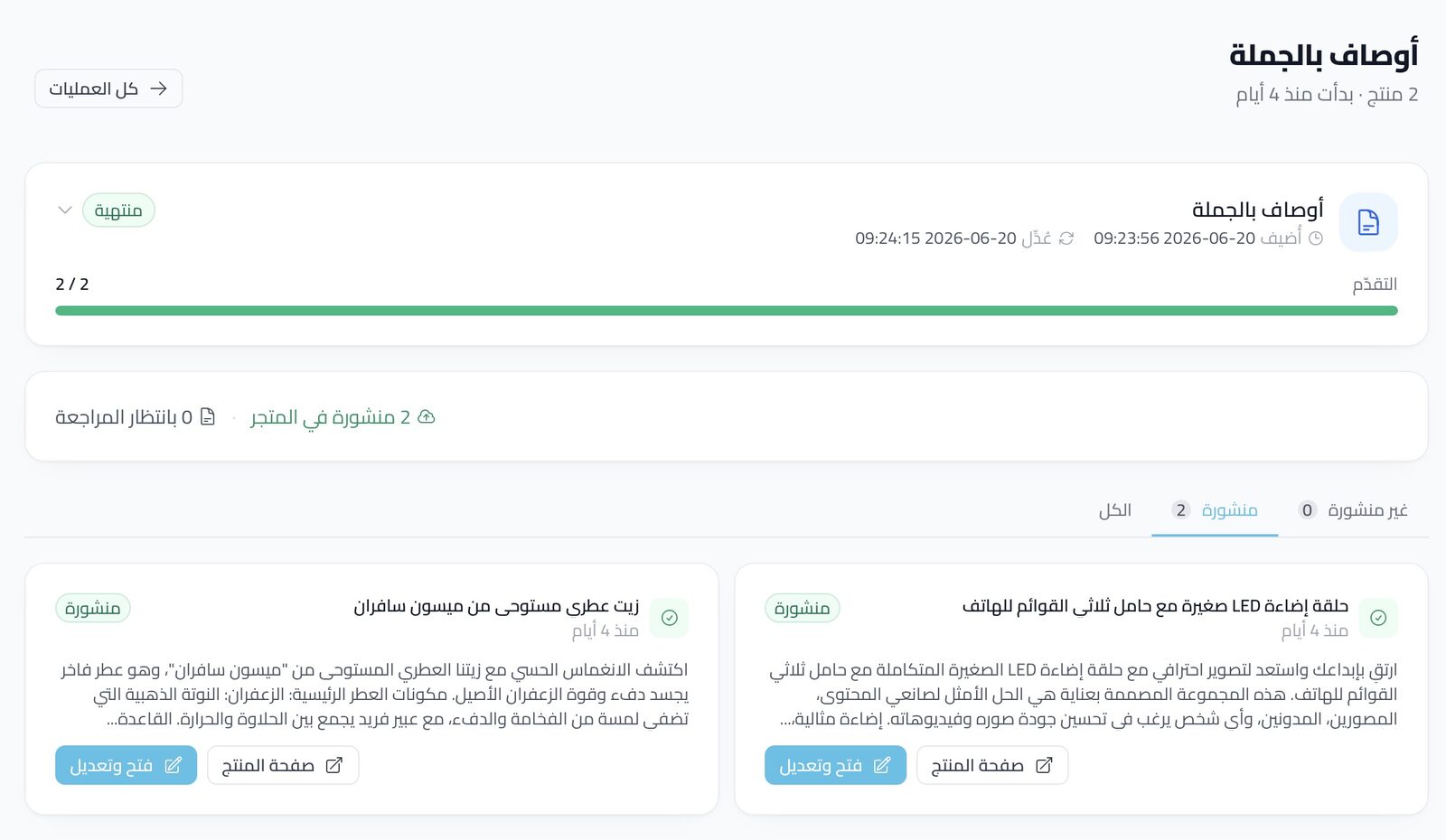The height and width of the screenshot is (840, 1446).
Task: Click the page heading أوصاف بالجملة
Action: pyautogui.click(x=1323, y=54)
